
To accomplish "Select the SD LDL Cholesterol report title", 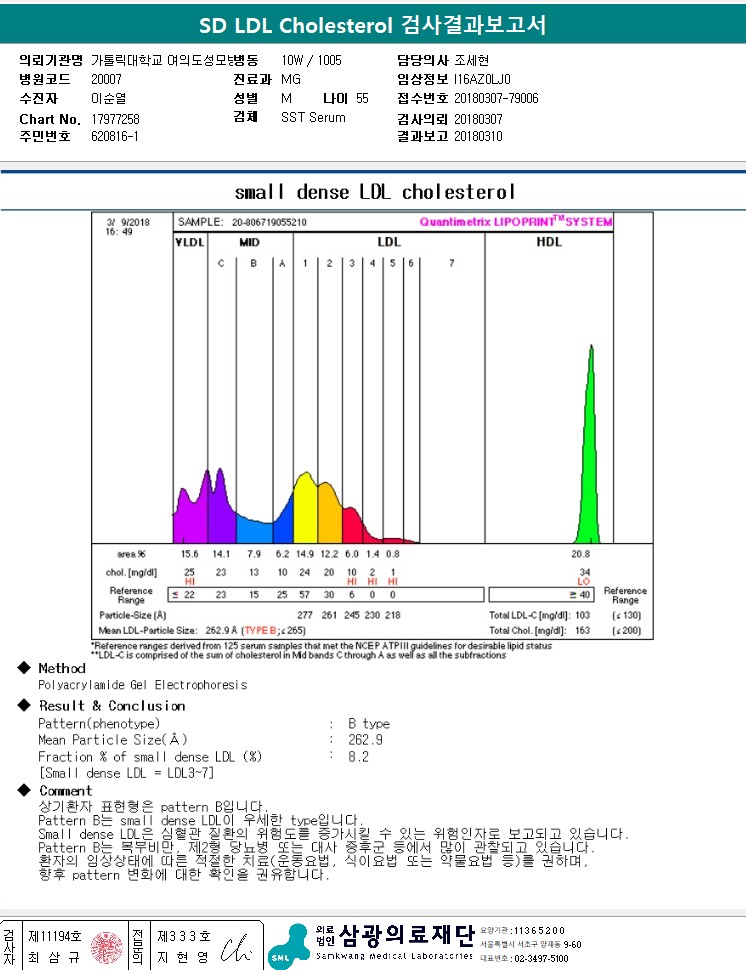I will tap(373, 25).
